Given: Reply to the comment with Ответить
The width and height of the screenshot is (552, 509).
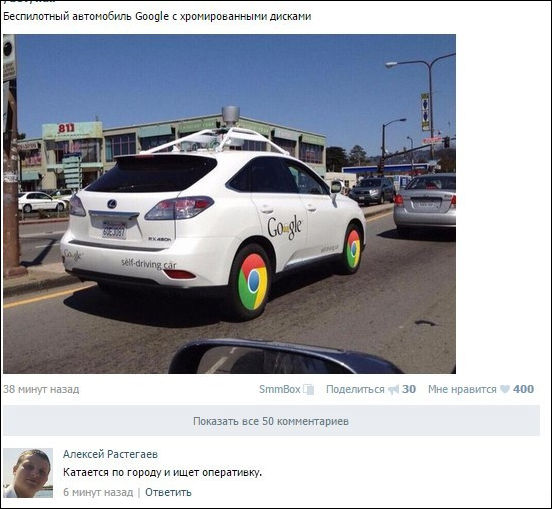Looking at the screenshot, I should pos(168,492).
